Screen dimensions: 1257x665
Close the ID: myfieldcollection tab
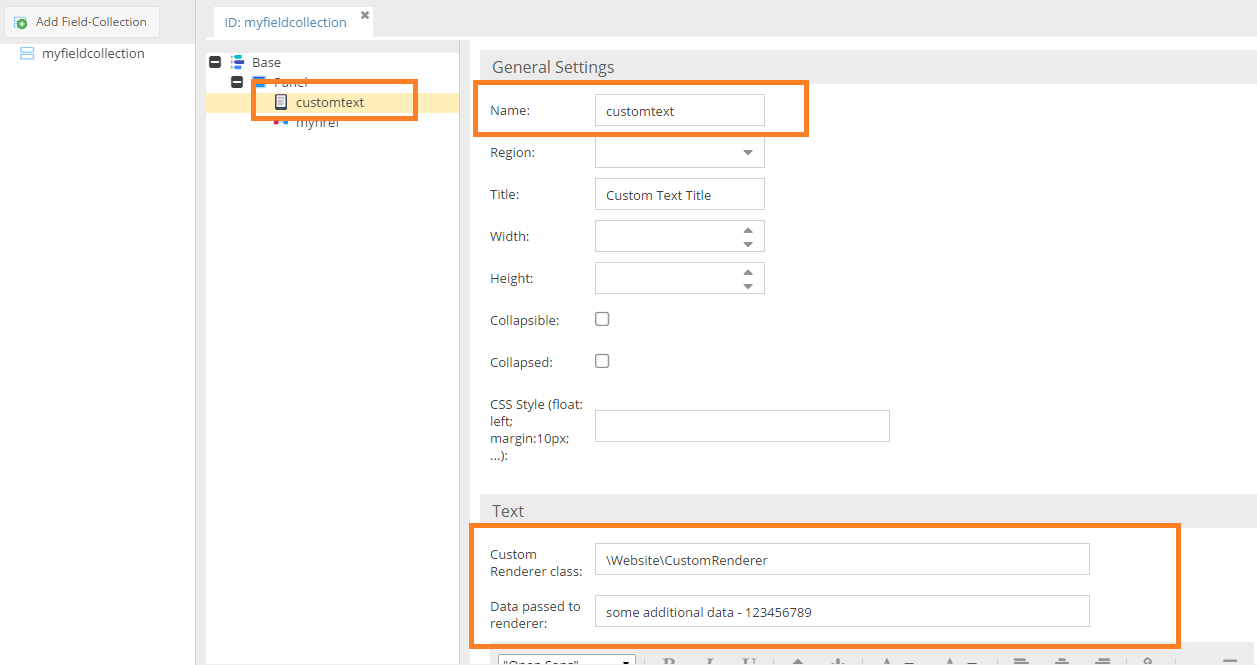pos(365,15)
